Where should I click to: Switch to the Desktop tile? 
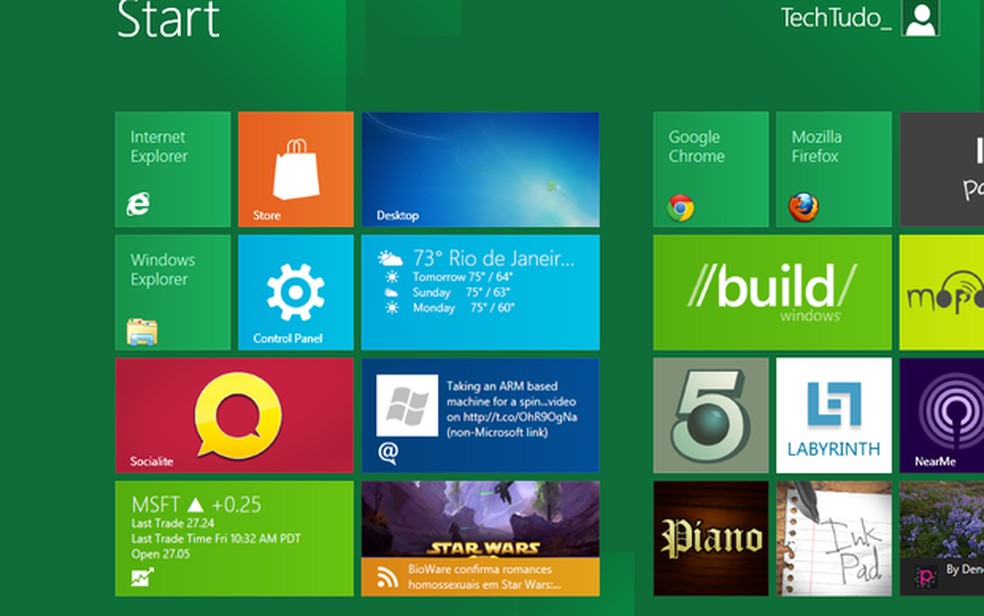480,168
